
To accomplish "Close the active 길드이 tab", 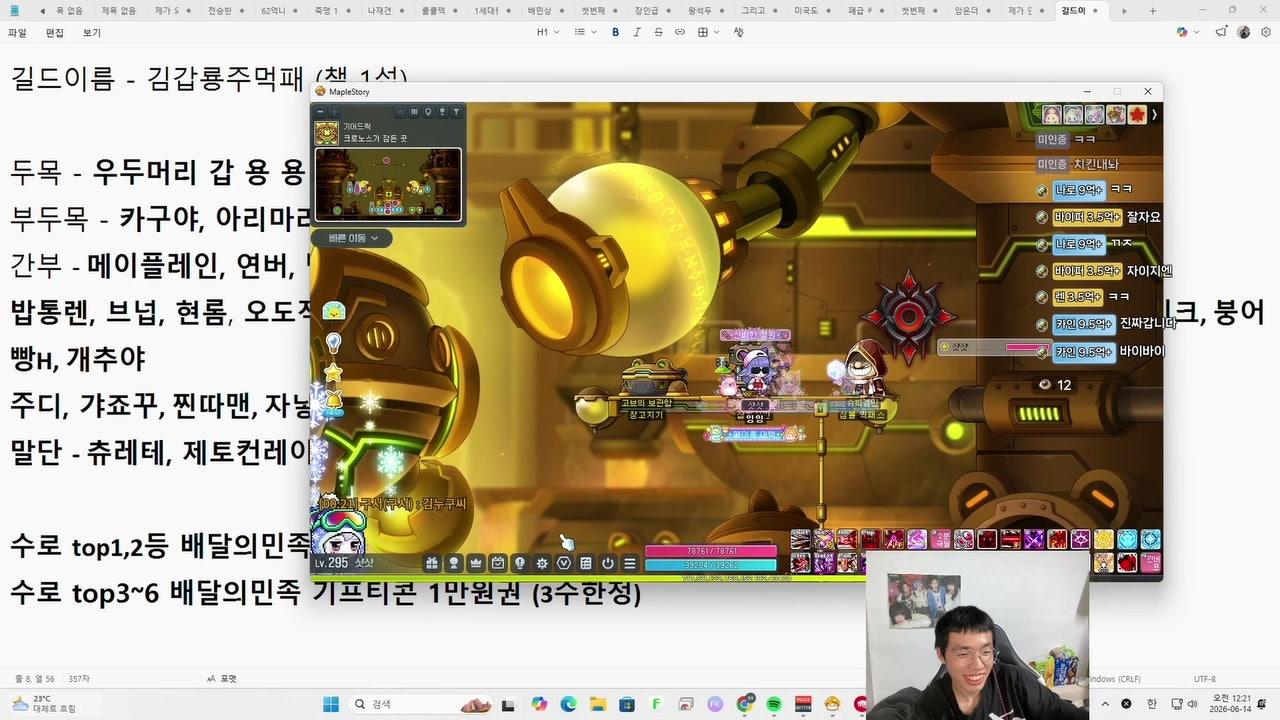I will click(1095, 11).
